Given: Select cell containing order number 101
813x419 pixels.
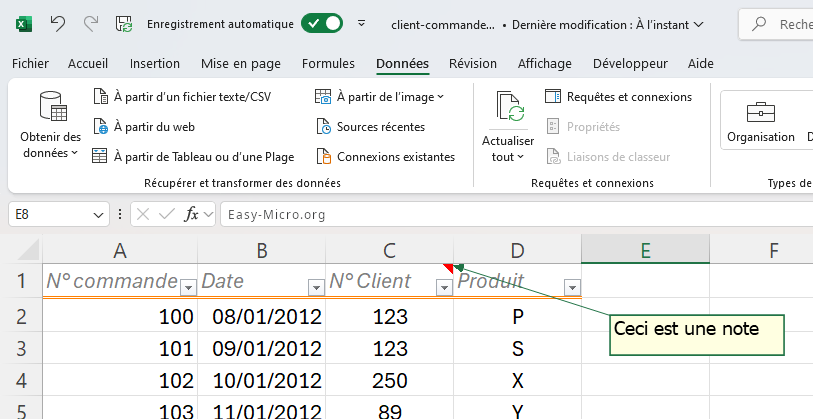Looking at the screenshot, I should pyautogui.click(x=120, y=348).
